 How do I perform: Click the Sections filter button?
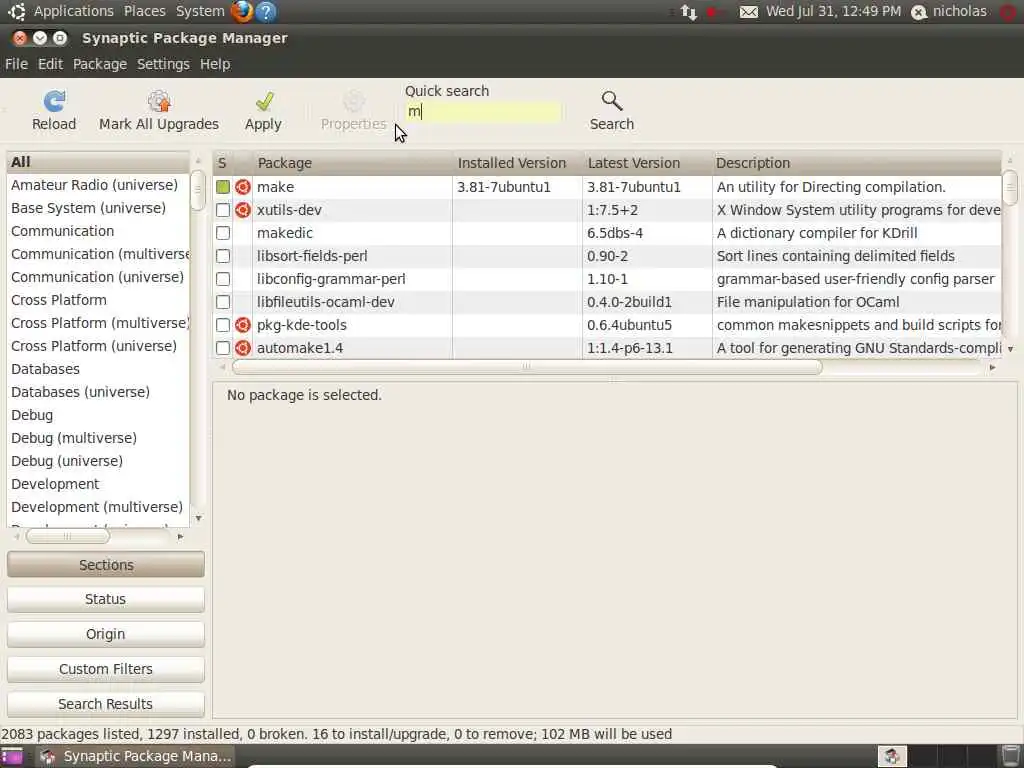[106, 565]
